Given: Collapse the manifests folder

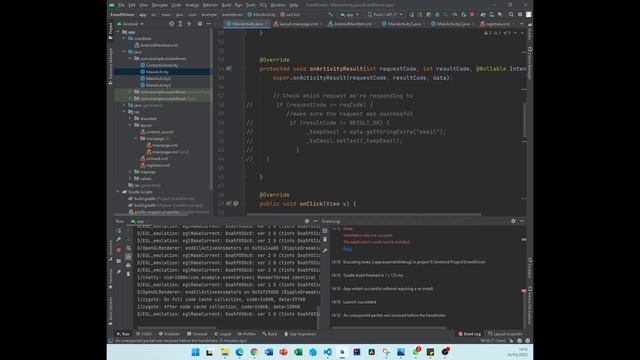Looking at the screenshot, I should (x=124, y=38).
